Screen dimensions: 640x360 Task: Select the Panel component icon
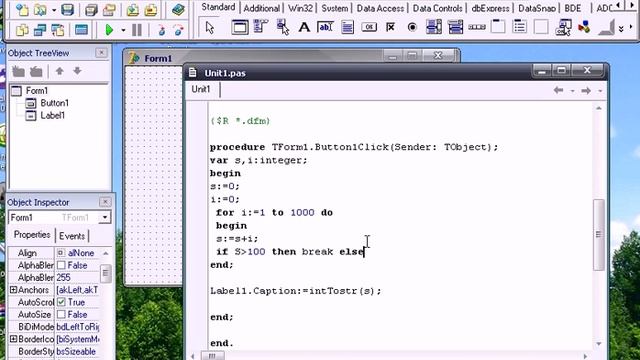pos(541,27)
